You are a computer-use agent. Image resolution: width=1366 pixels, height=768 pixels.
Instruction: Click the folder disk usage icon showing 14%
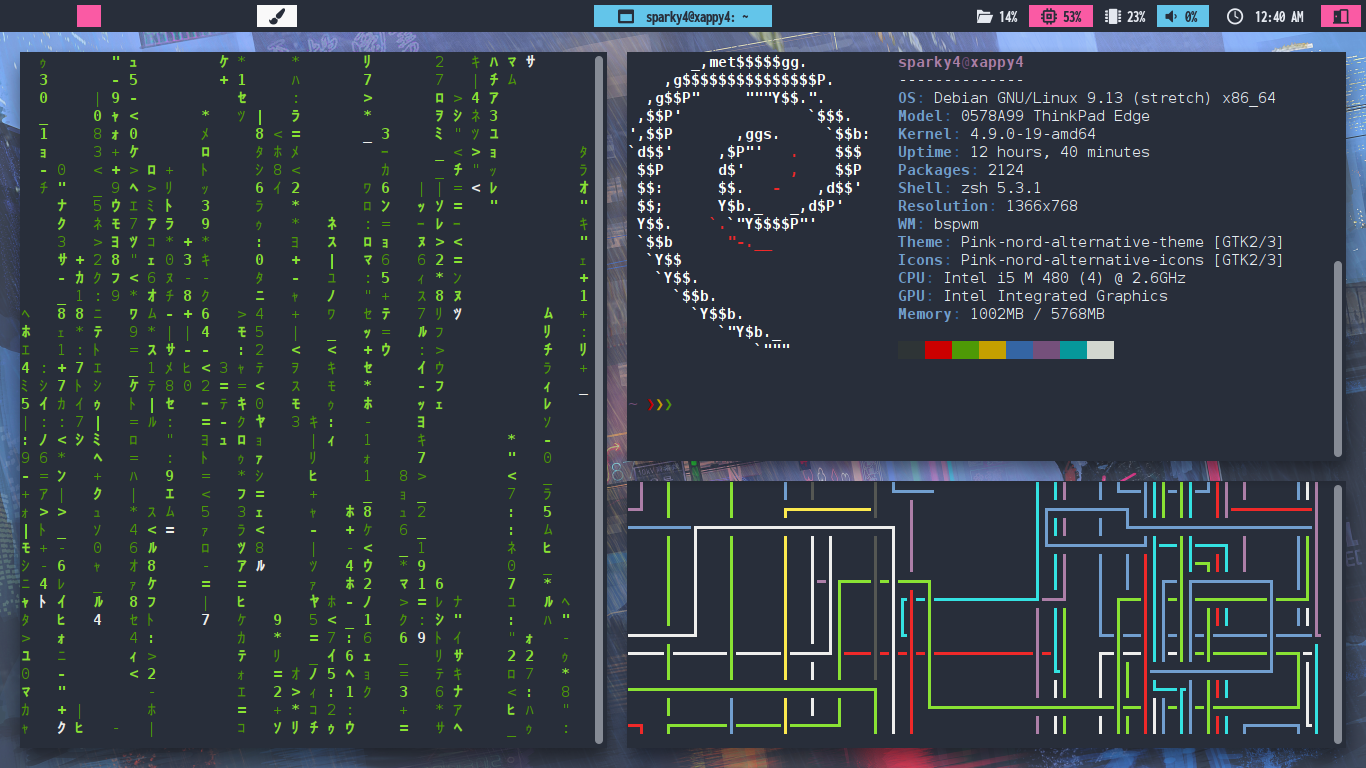point(984,17)
